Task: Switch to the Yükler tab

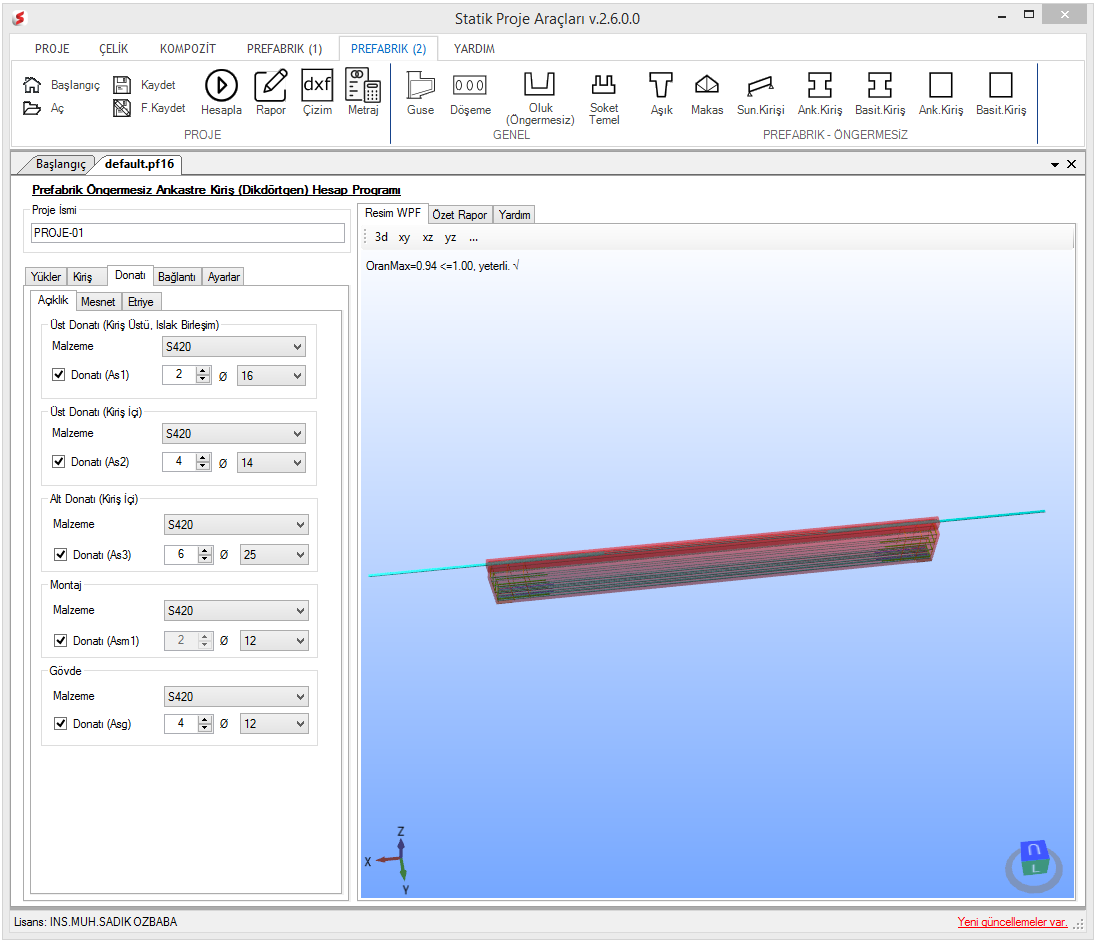Action: tap(46, 277)
